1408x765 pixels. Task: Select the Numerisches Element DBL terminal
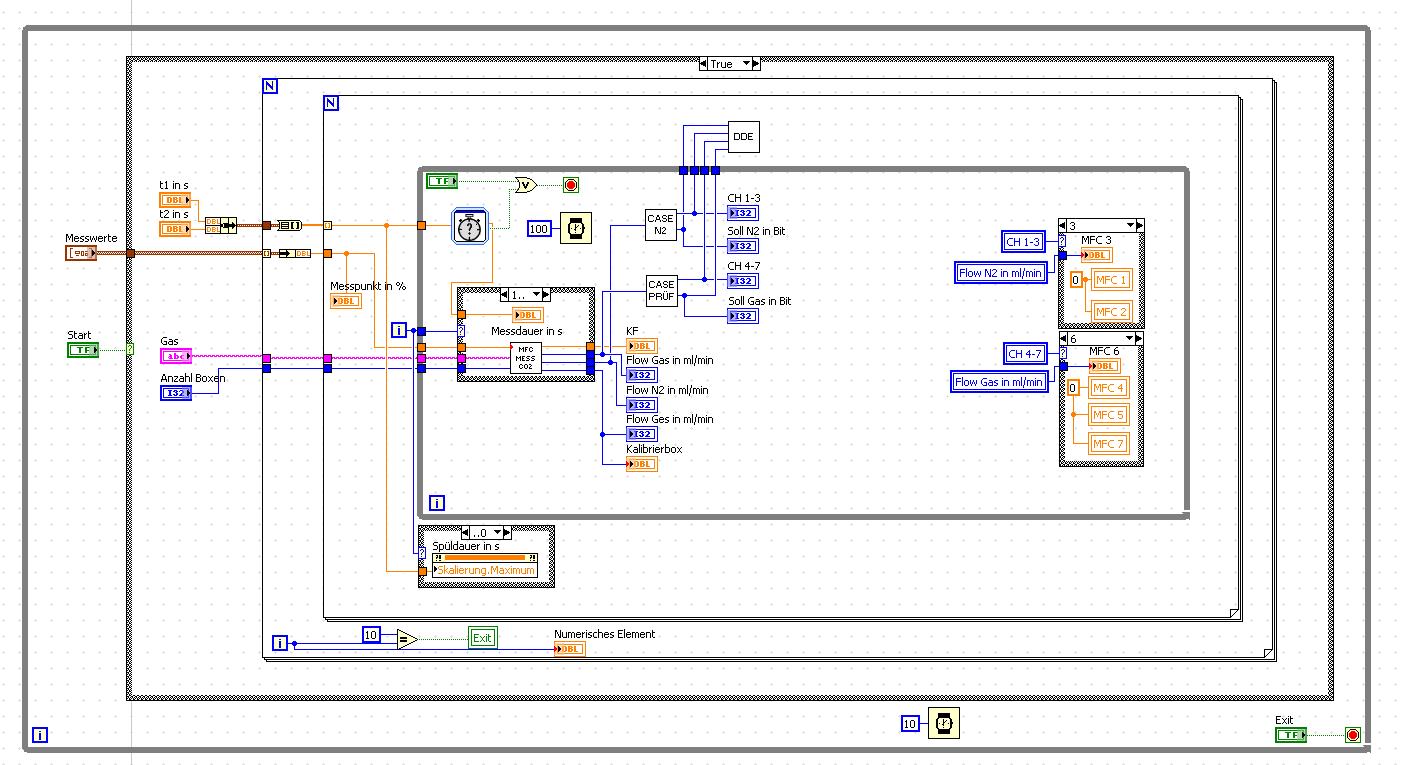point(570,648)
